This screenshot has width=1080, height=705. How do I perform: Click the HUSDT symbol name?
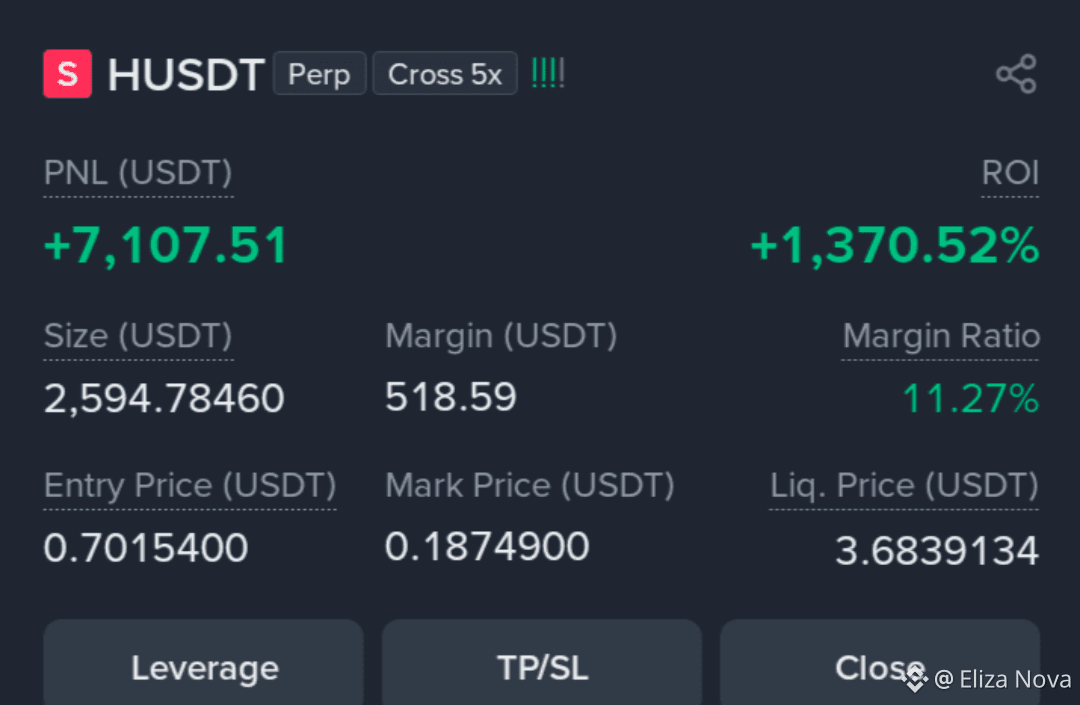186,74
